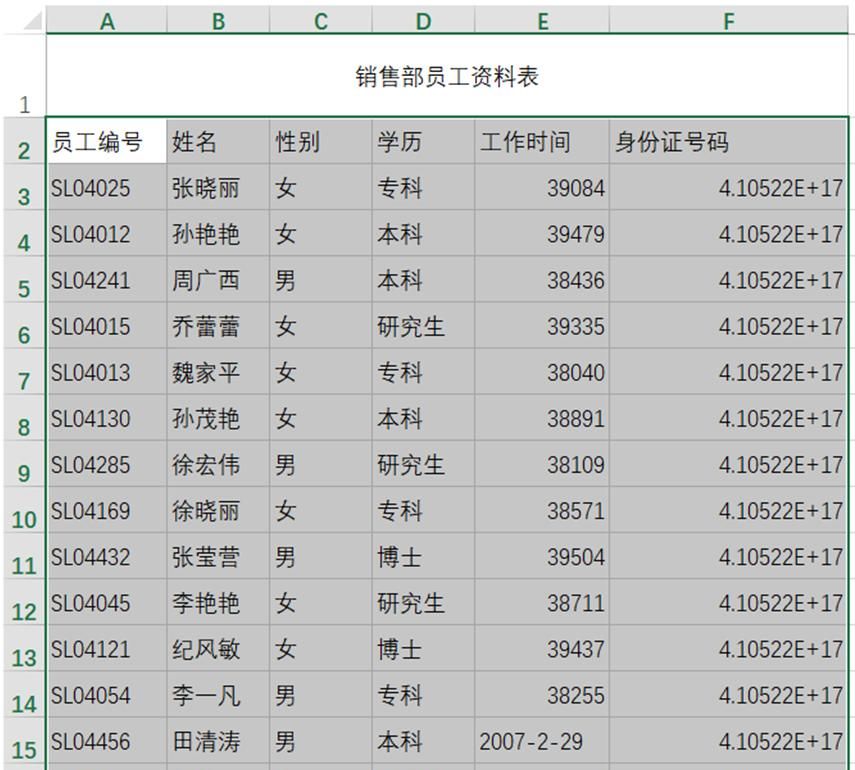
Task: Select column header C
Action: tap(319, 20)
